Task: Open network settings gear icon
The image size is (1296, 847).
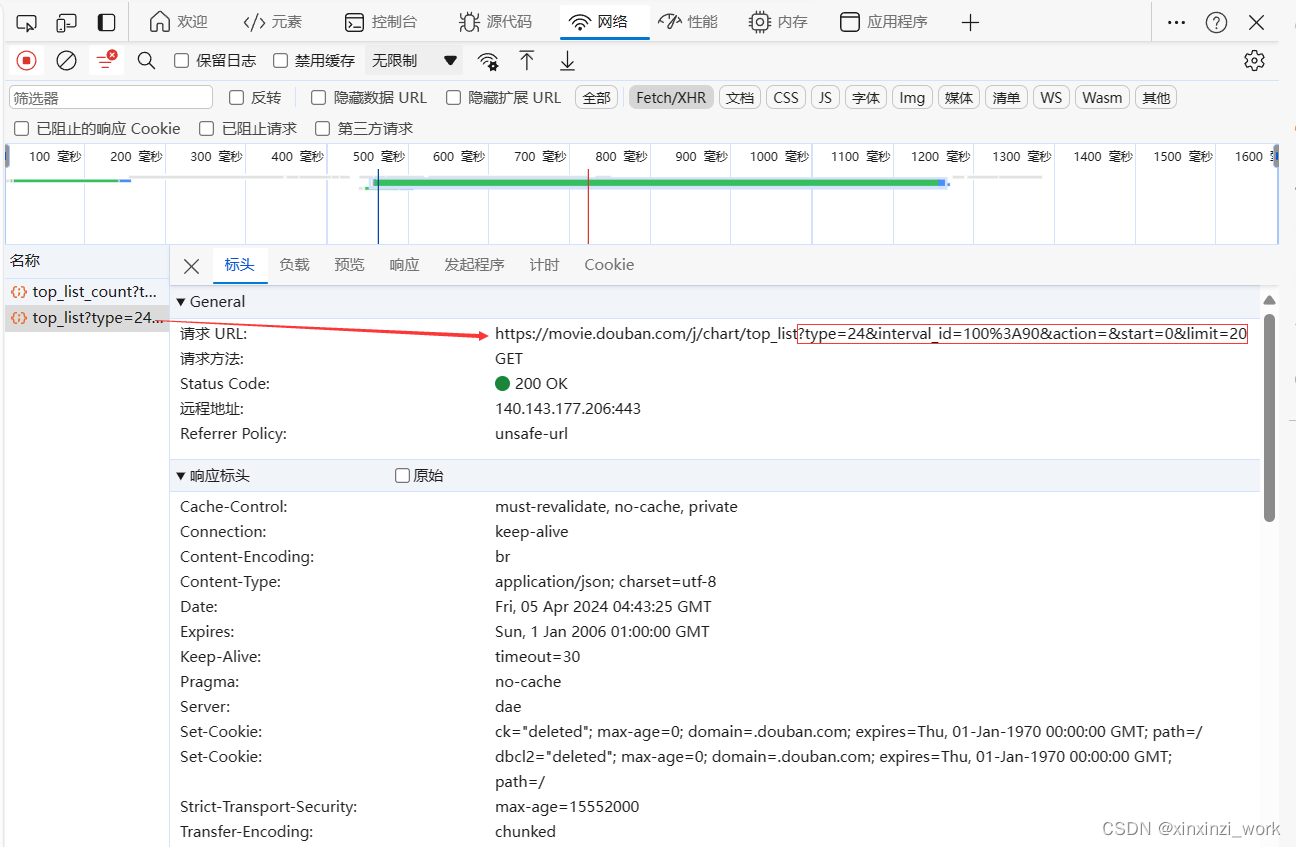Action: [x=1254, y=61]
